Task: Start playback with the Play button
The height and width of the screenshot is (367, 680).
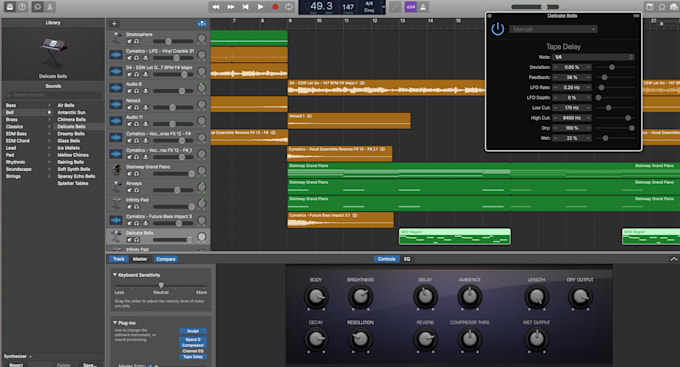Action: tap(260, 7)
